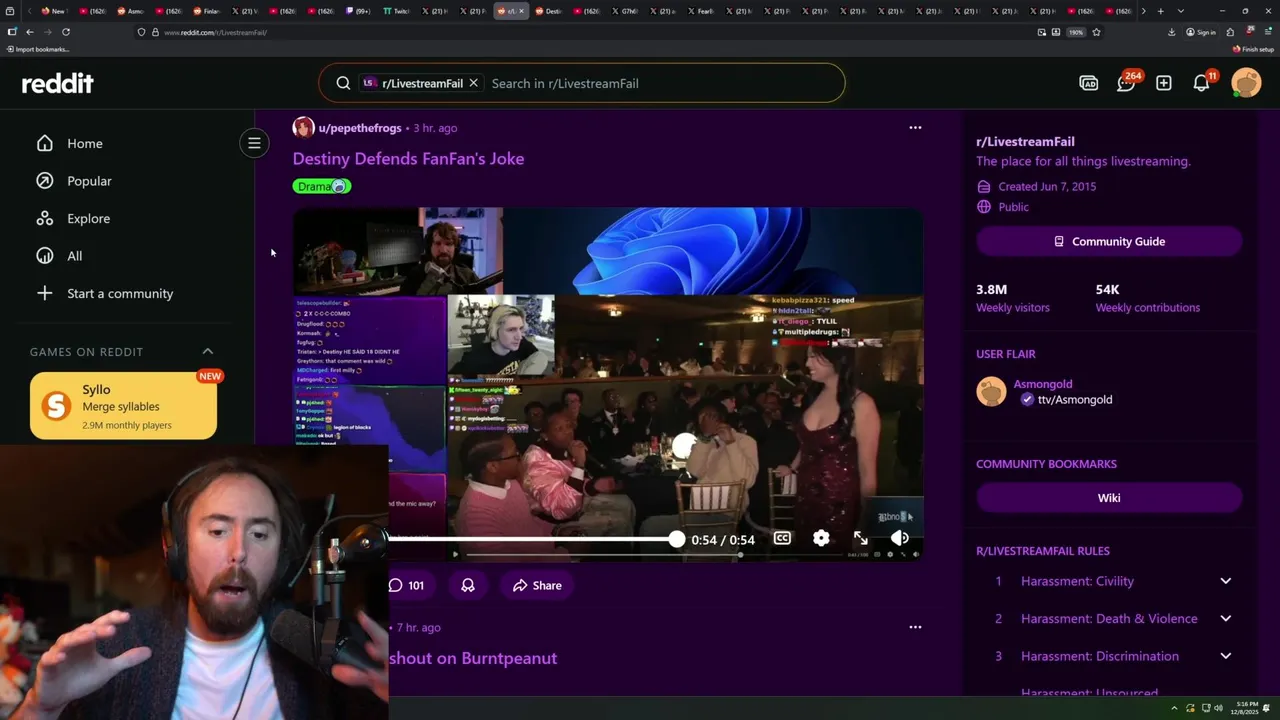Open the Community Guide
1280x720 pixels.
click(x=1109, y=241)
